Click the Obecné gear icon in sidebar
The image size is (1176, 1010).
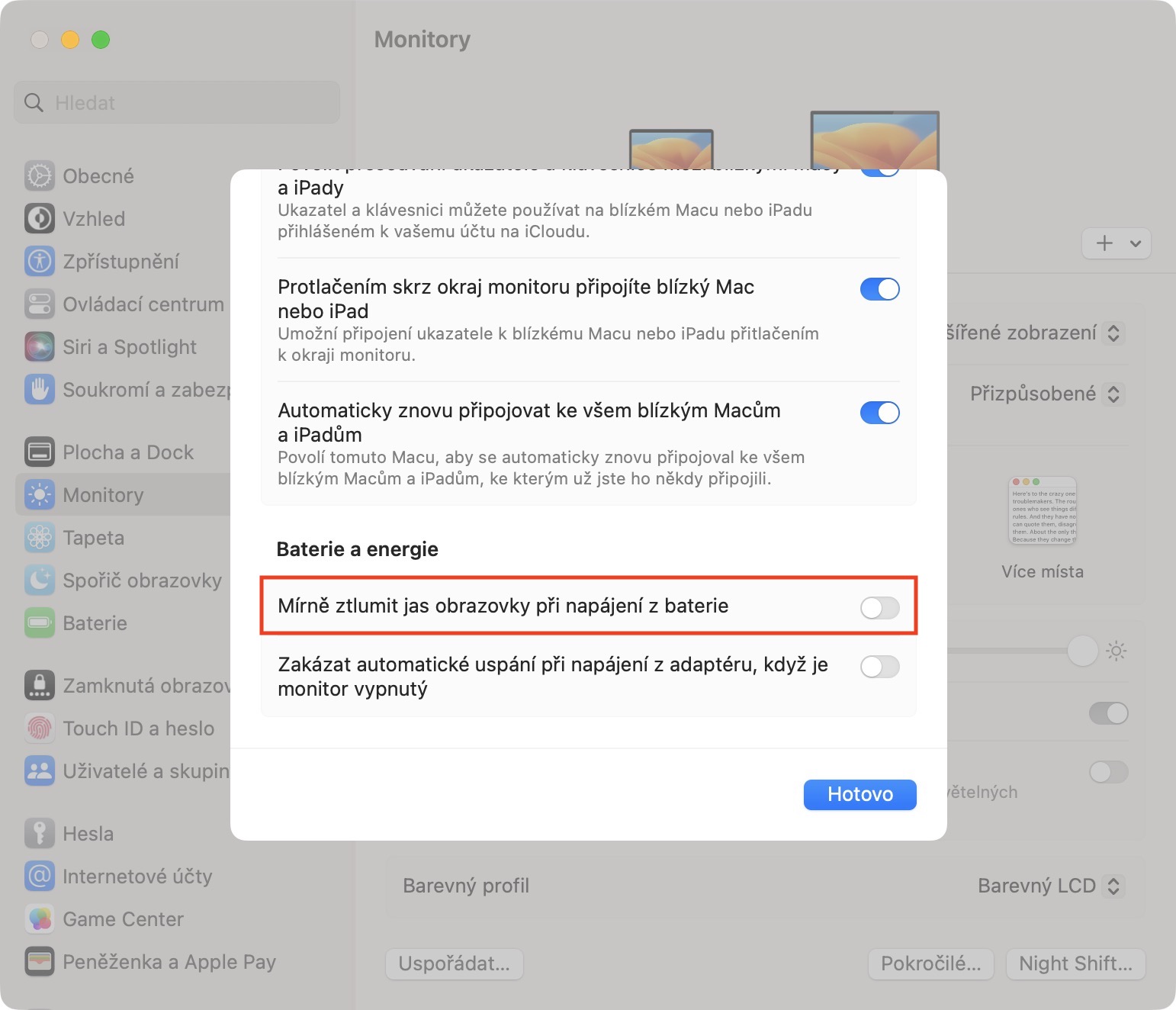(x=40, y=176)
